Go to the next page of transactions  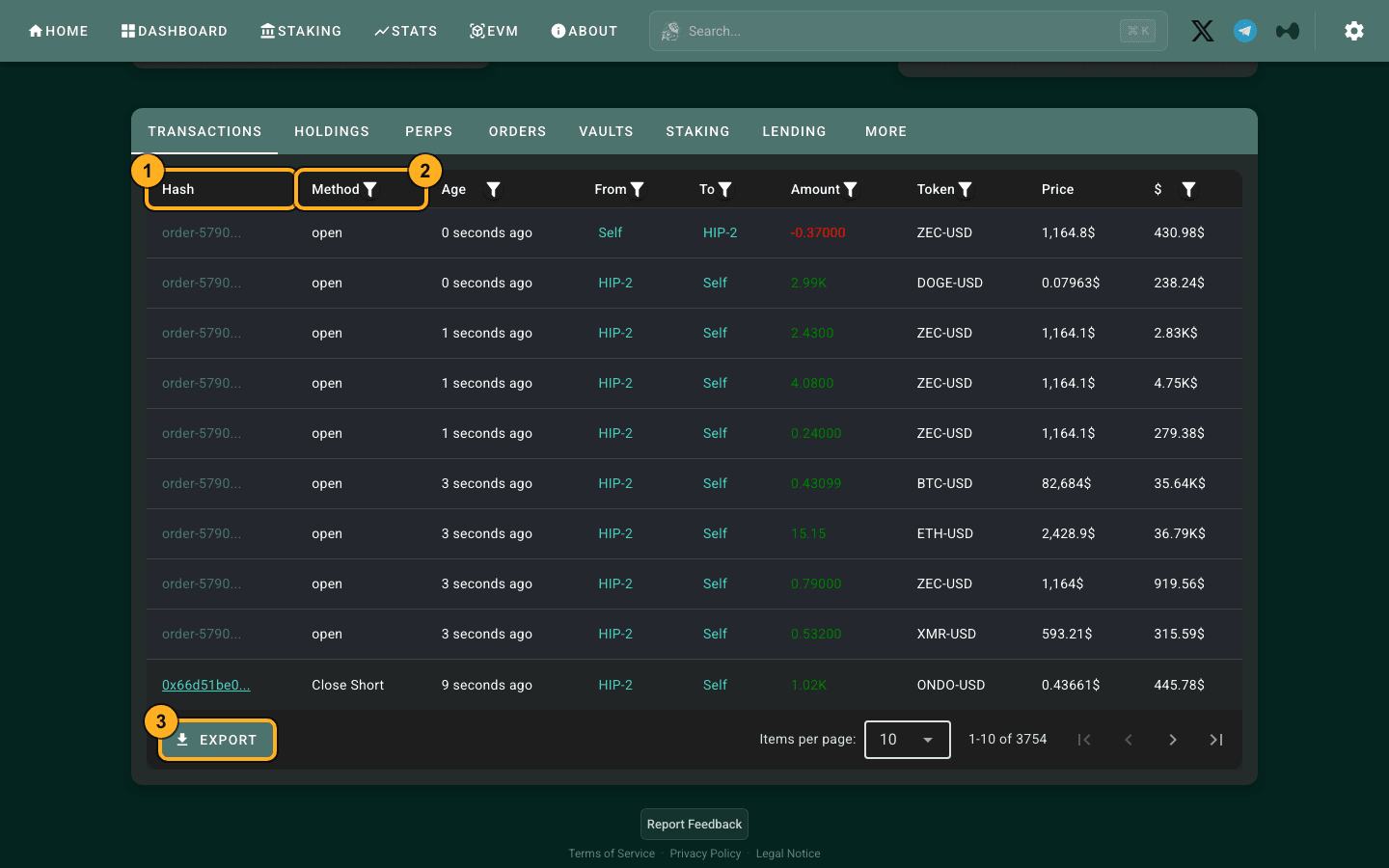1172,740
